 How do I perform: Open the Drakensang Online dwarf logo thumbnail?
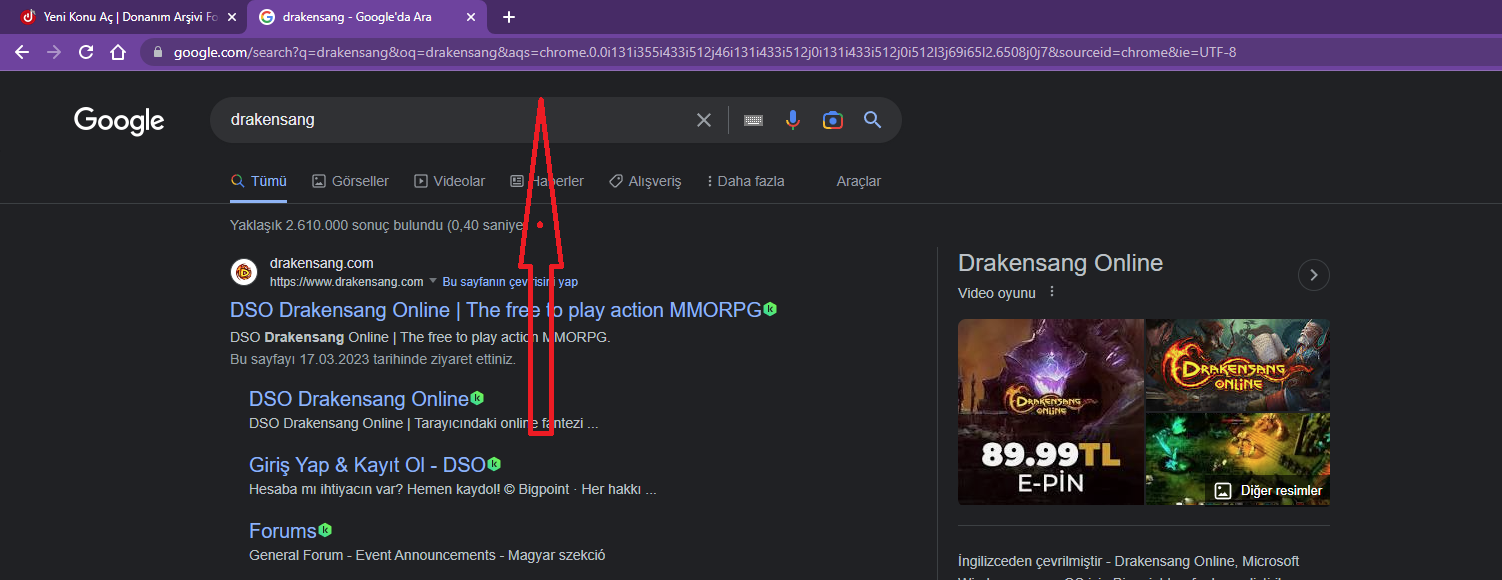[1238, 365]
